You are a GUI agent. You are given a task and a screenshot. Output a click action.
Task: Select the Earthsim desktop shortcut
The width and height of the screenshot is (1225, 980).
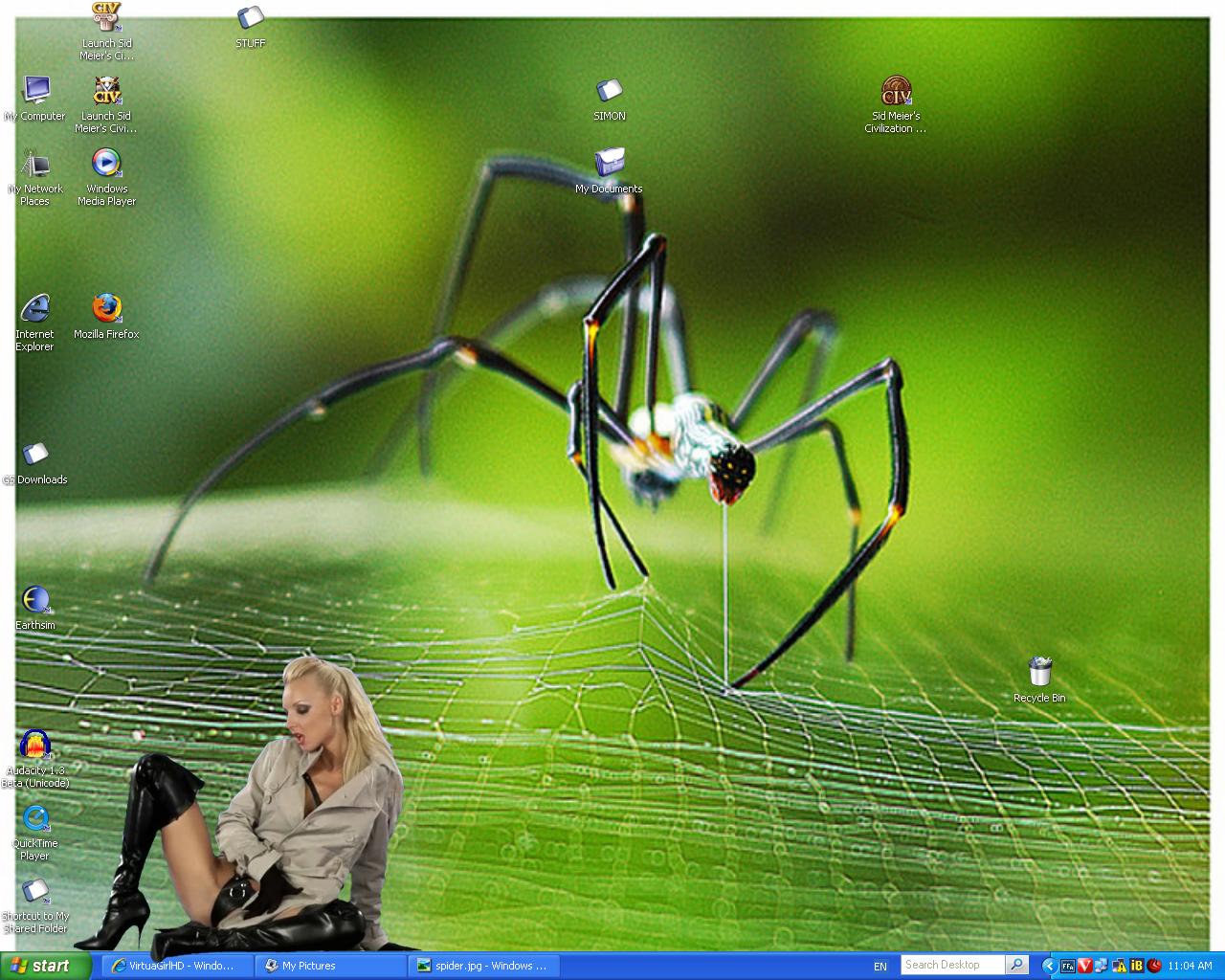point(35,600)
